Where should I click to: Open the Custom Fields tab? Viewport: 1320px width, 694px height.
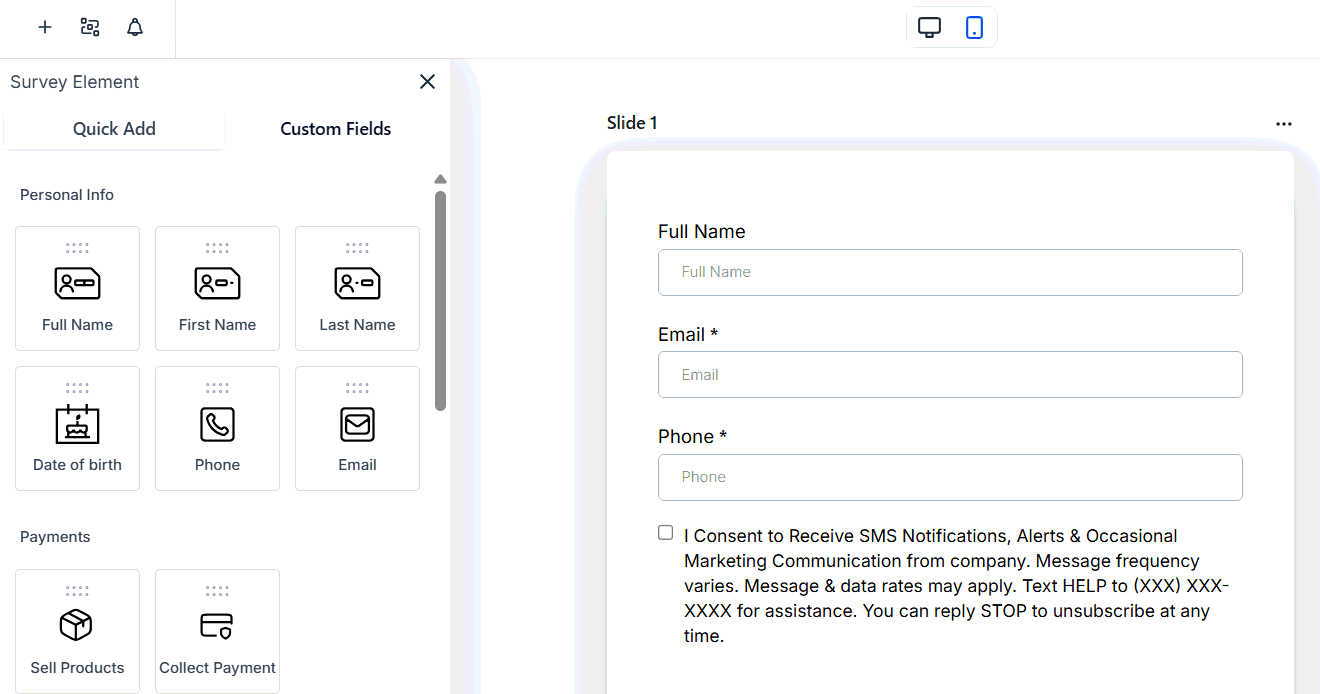pyautogui.click(x=335, y=128)
